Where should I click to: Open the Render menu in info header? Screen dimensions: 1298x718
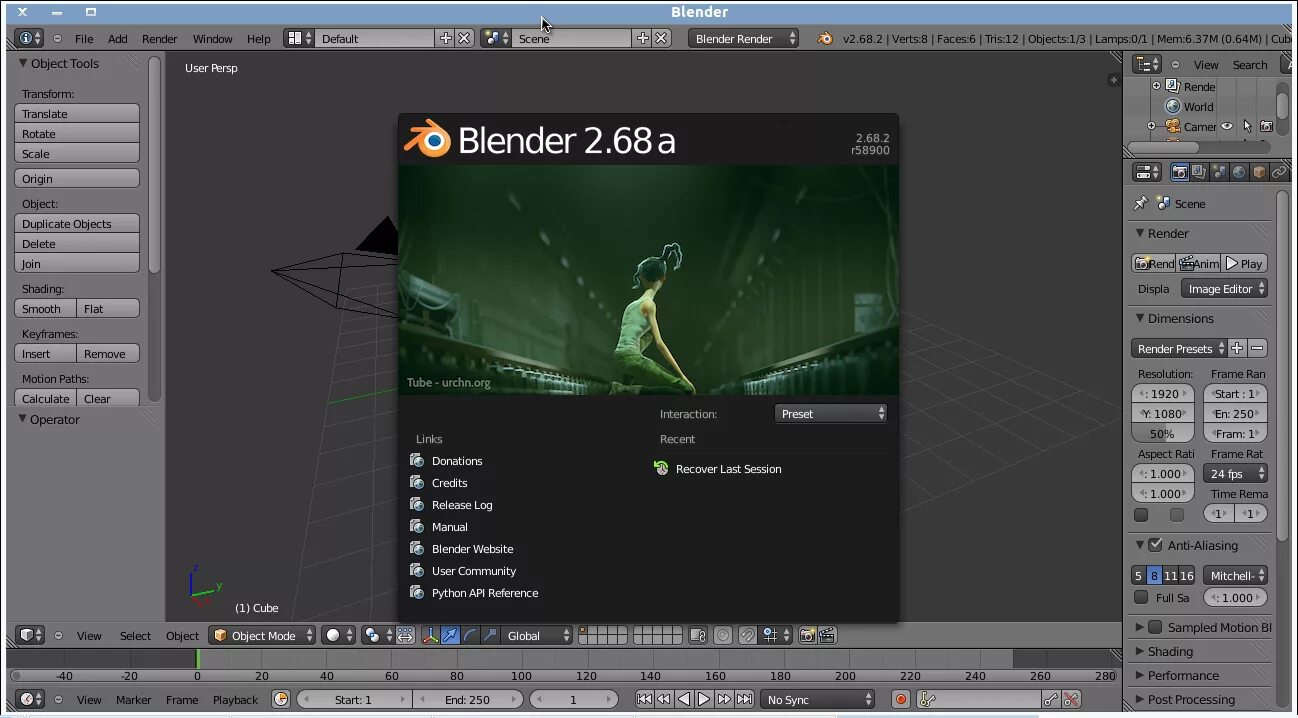[x=160, y=39]
